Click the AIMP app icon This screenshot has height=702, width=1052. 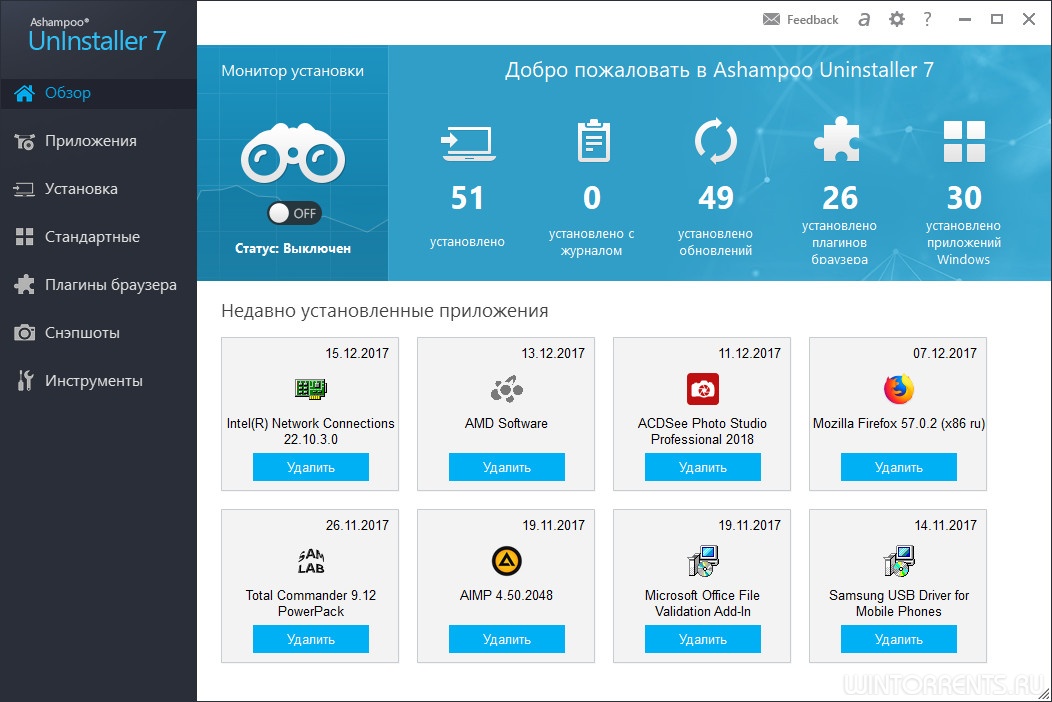[x=507, y=561]
